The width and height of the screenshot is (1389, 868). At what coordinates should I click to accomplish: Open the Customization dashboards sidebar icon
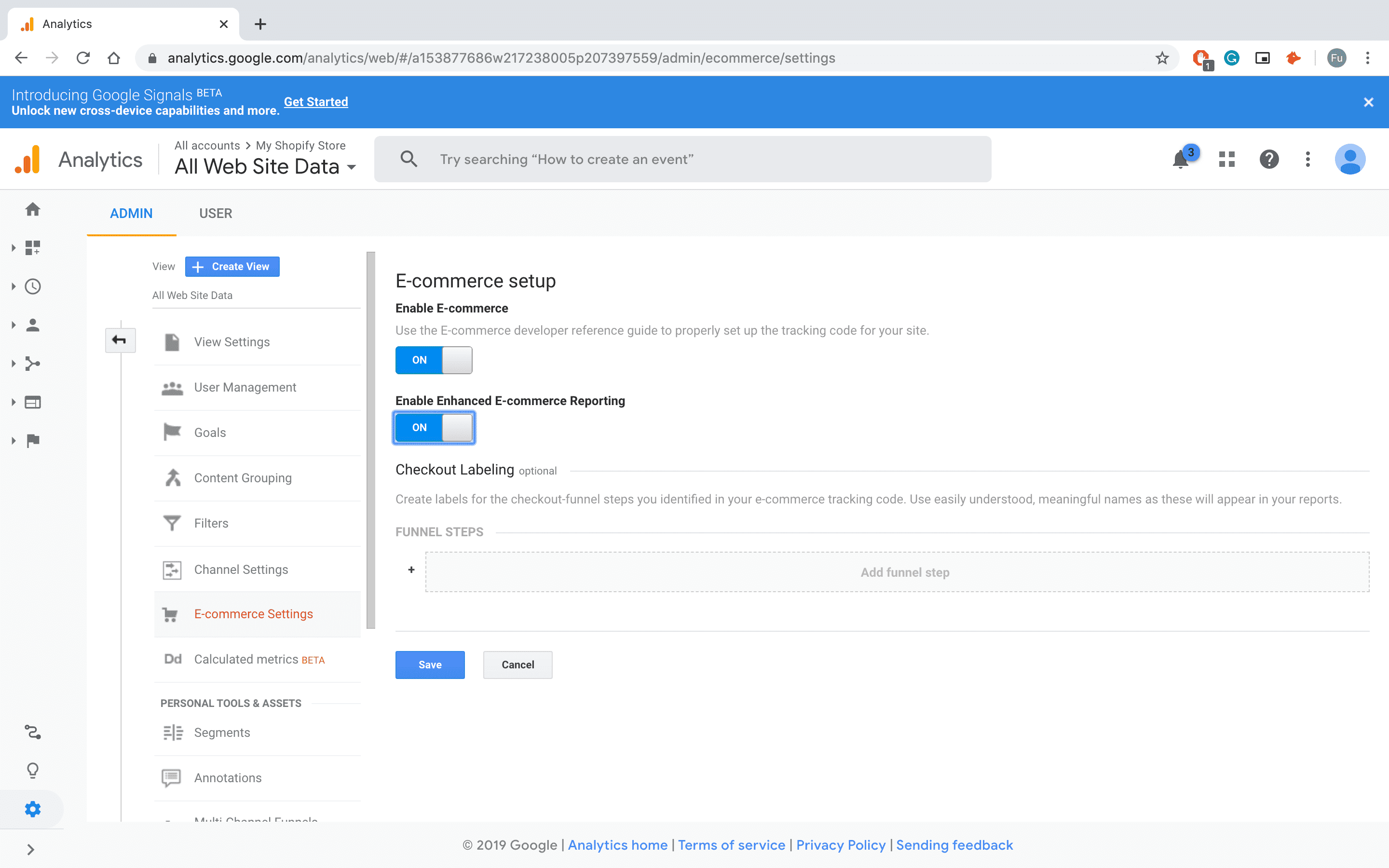pos(33,247)
